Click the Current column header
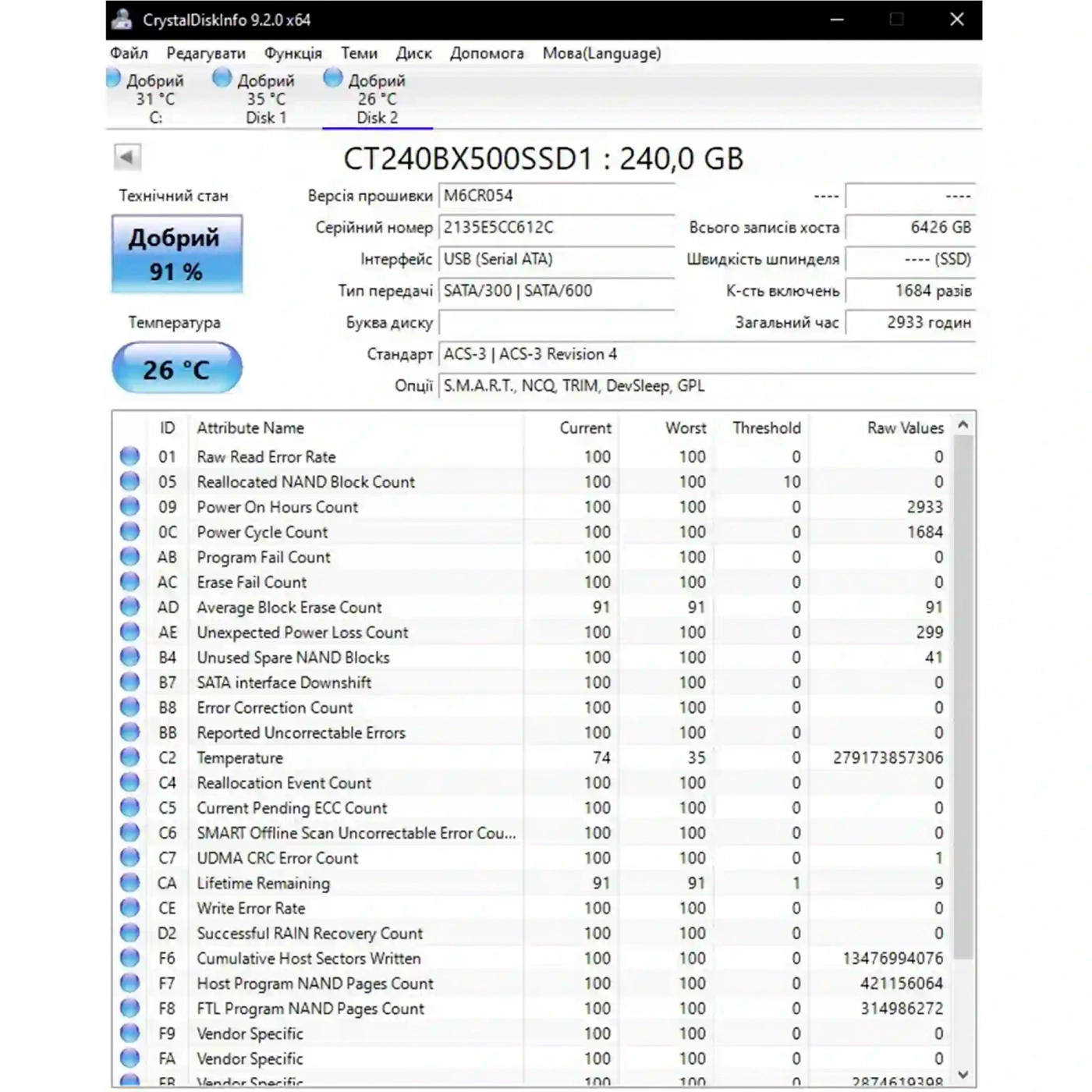Screen dimensions: 1092x1092 [571, 427]
